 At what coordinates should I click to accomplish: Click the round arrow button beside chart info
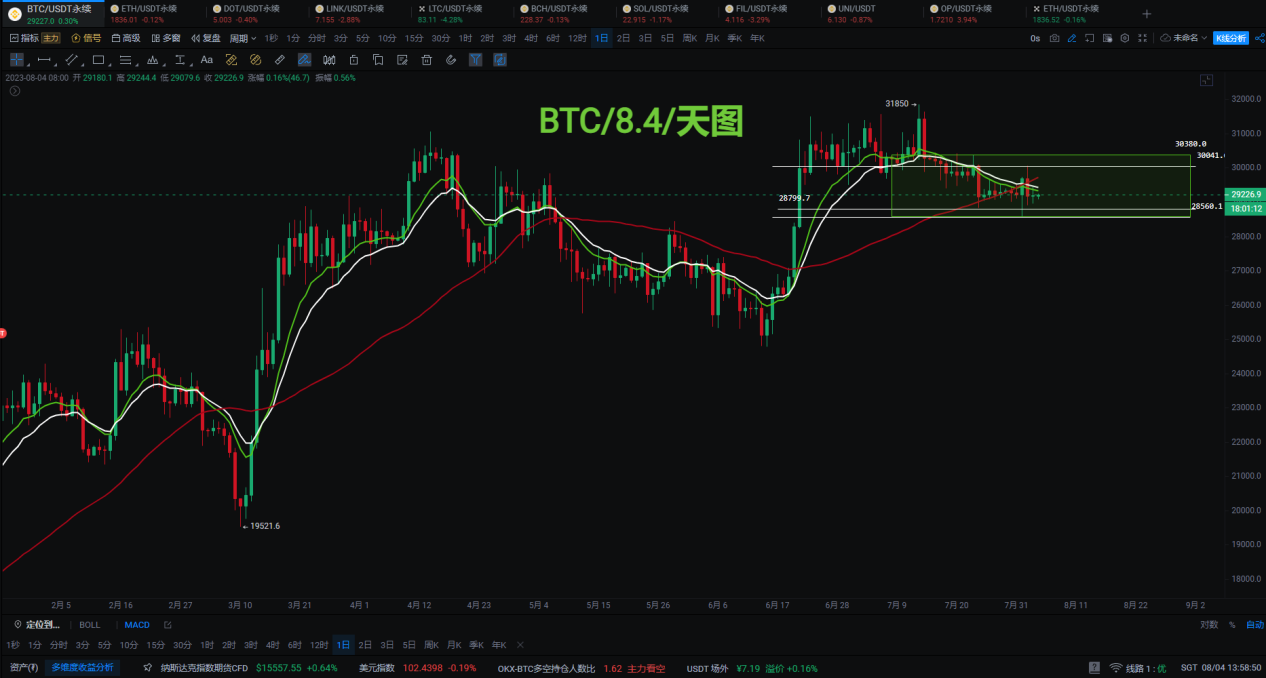pos(15,91)
